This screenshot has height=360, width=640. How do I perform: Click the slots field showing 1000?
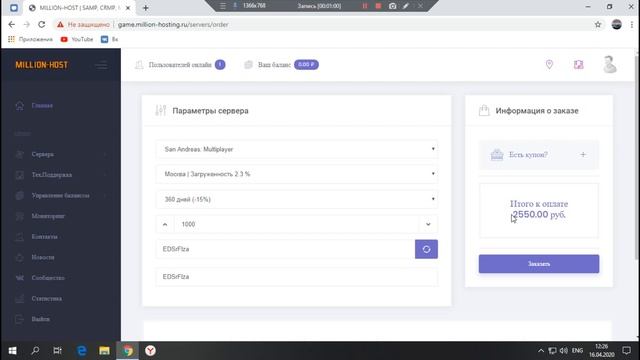click(x=296, y=224)
